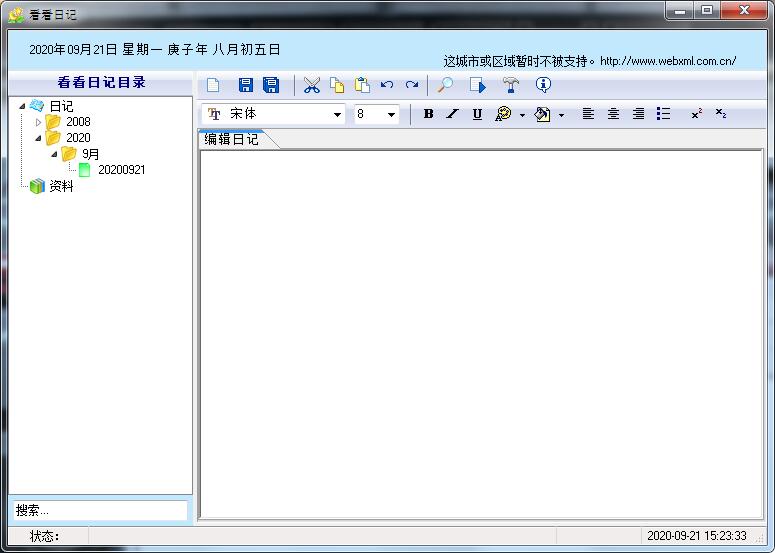775x553 pixels.
Task: Select the 20200921 diary entry
Action: 121,170
